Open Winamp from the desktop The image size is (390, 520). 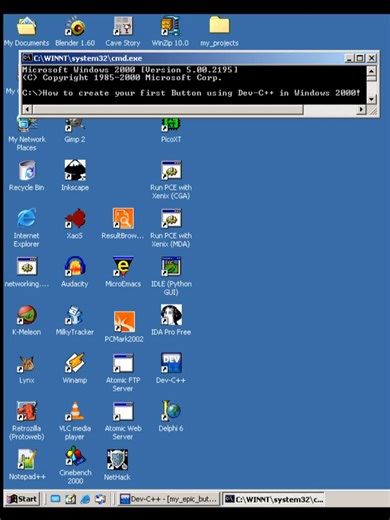pyautogui.click(x=75, y=368)
